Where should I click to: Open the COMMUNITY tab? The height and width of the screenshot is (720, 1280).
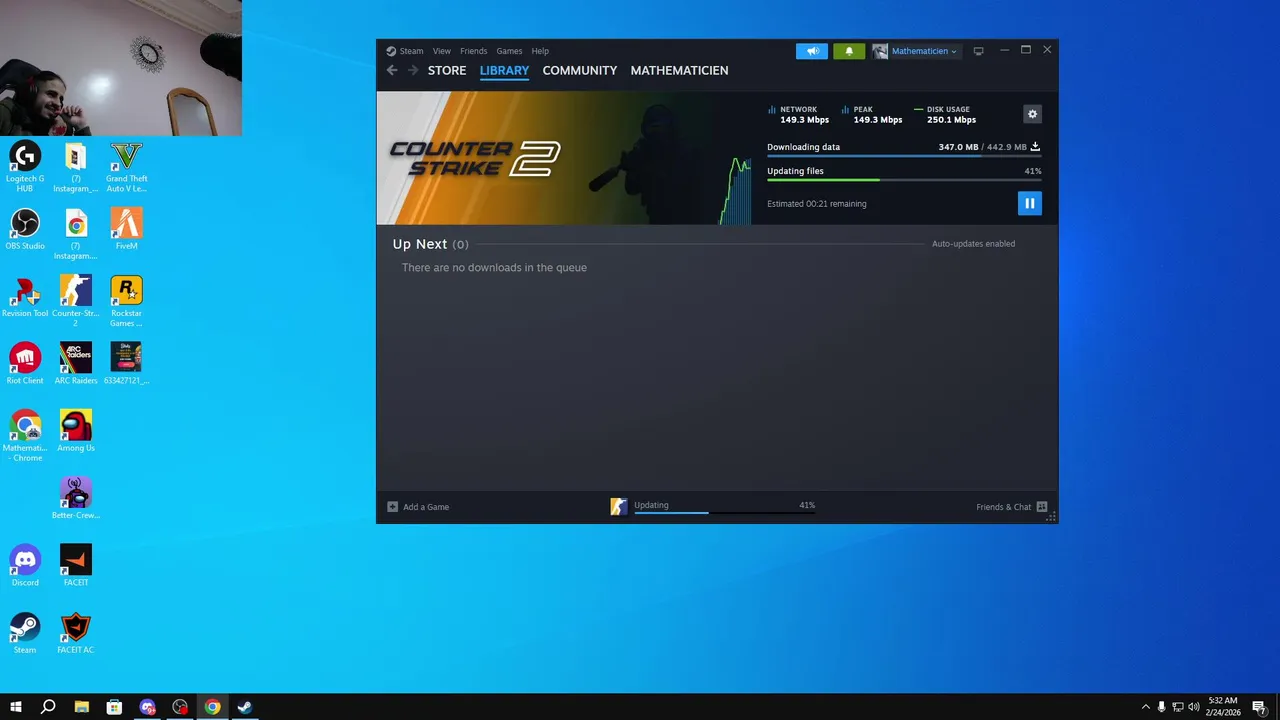(580, 71)
